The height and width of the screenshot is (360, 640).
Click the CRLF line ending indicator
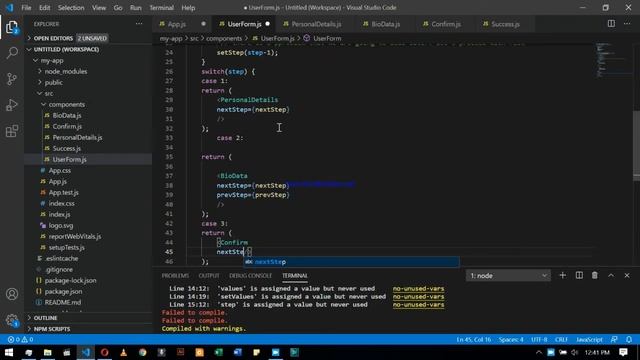(x=561, y=339)
